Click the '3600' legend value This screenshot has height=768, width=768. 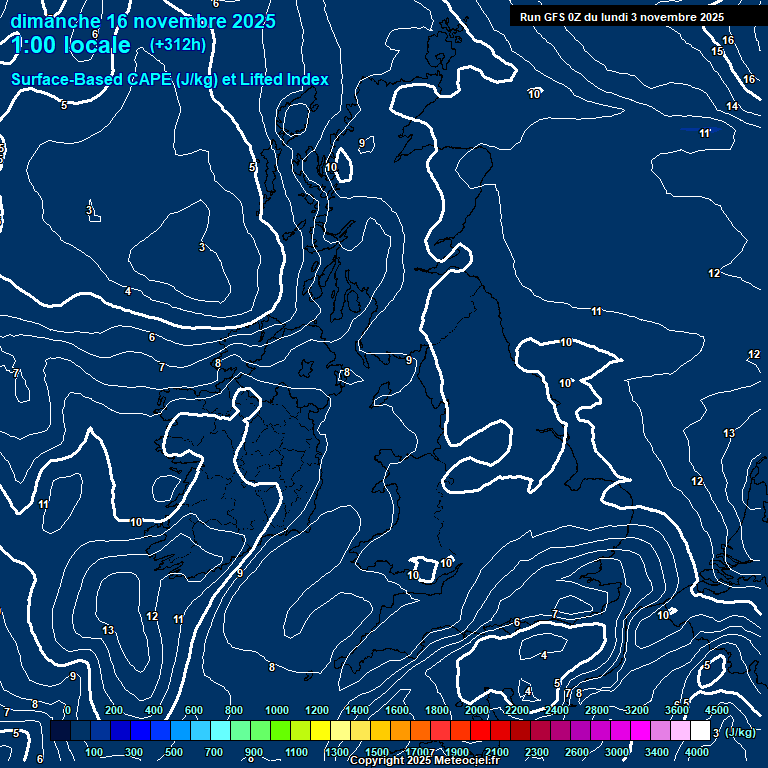click(676, 710)
